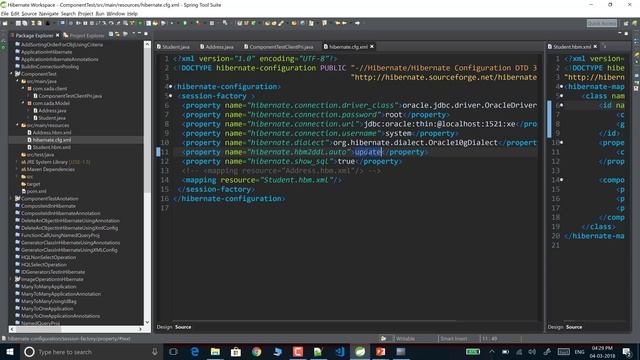Switch to Address.java editor tab

tap(217, 47)
